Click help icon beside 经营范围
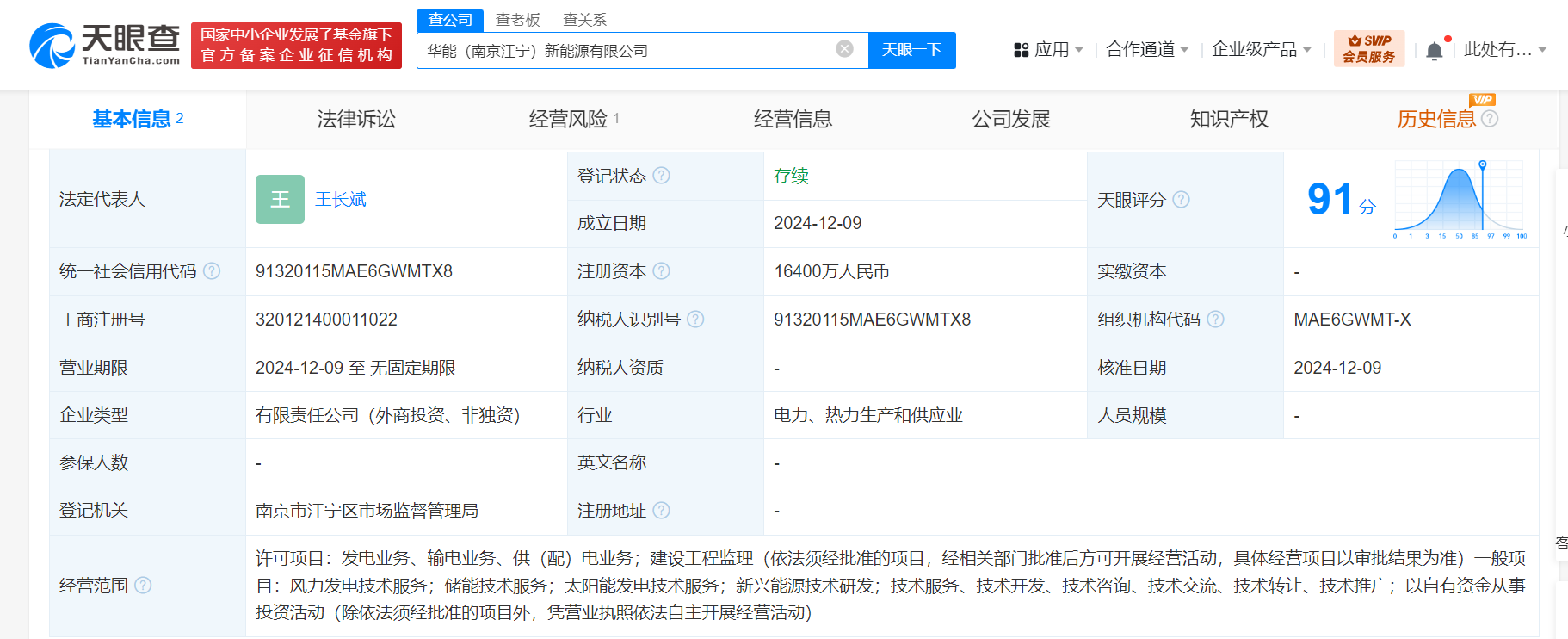 [x=143, y=586]
